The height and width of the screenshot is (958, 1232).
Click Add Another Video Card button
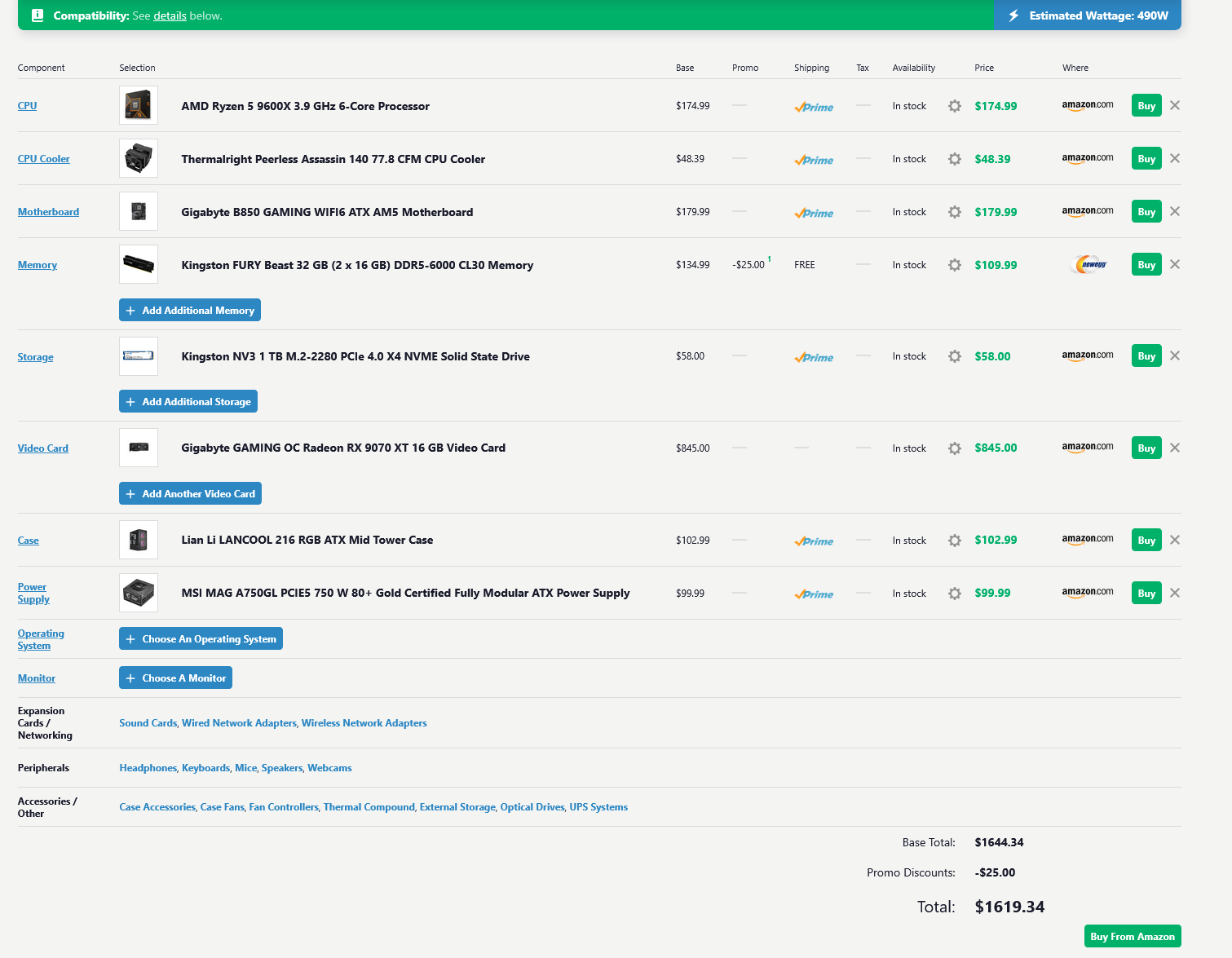pyautogui.click(x=190, y=493)
